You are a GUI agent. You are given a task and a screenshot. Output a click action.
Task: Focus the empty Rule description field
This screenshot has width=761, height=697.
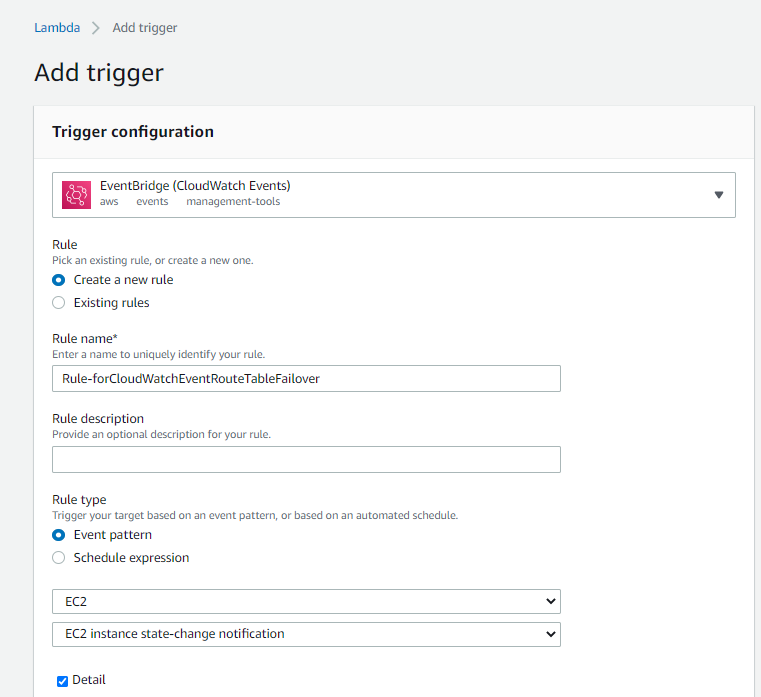(306, 459)
